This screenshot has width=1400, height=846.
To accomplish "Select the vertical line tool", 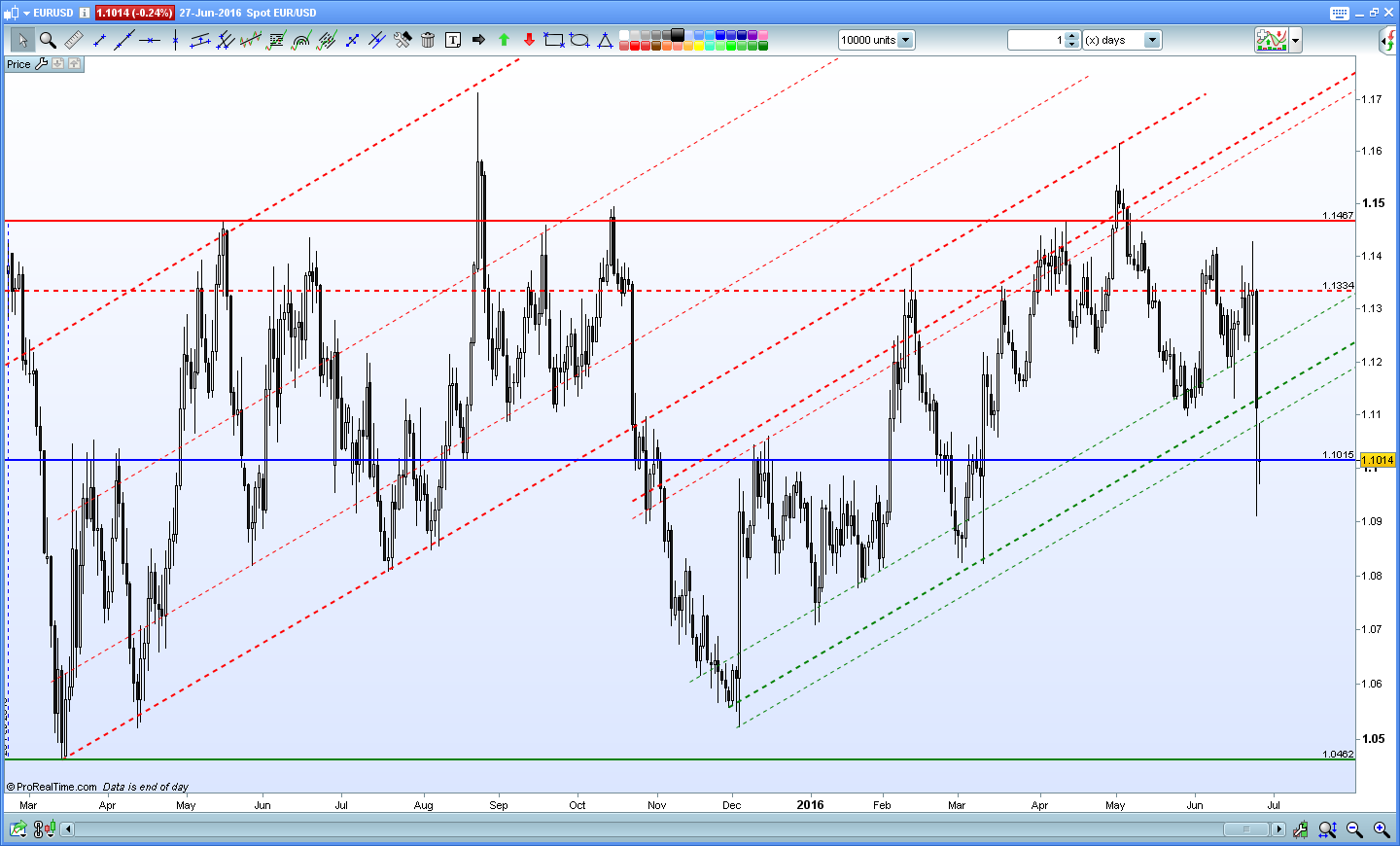I will (175, 40).
